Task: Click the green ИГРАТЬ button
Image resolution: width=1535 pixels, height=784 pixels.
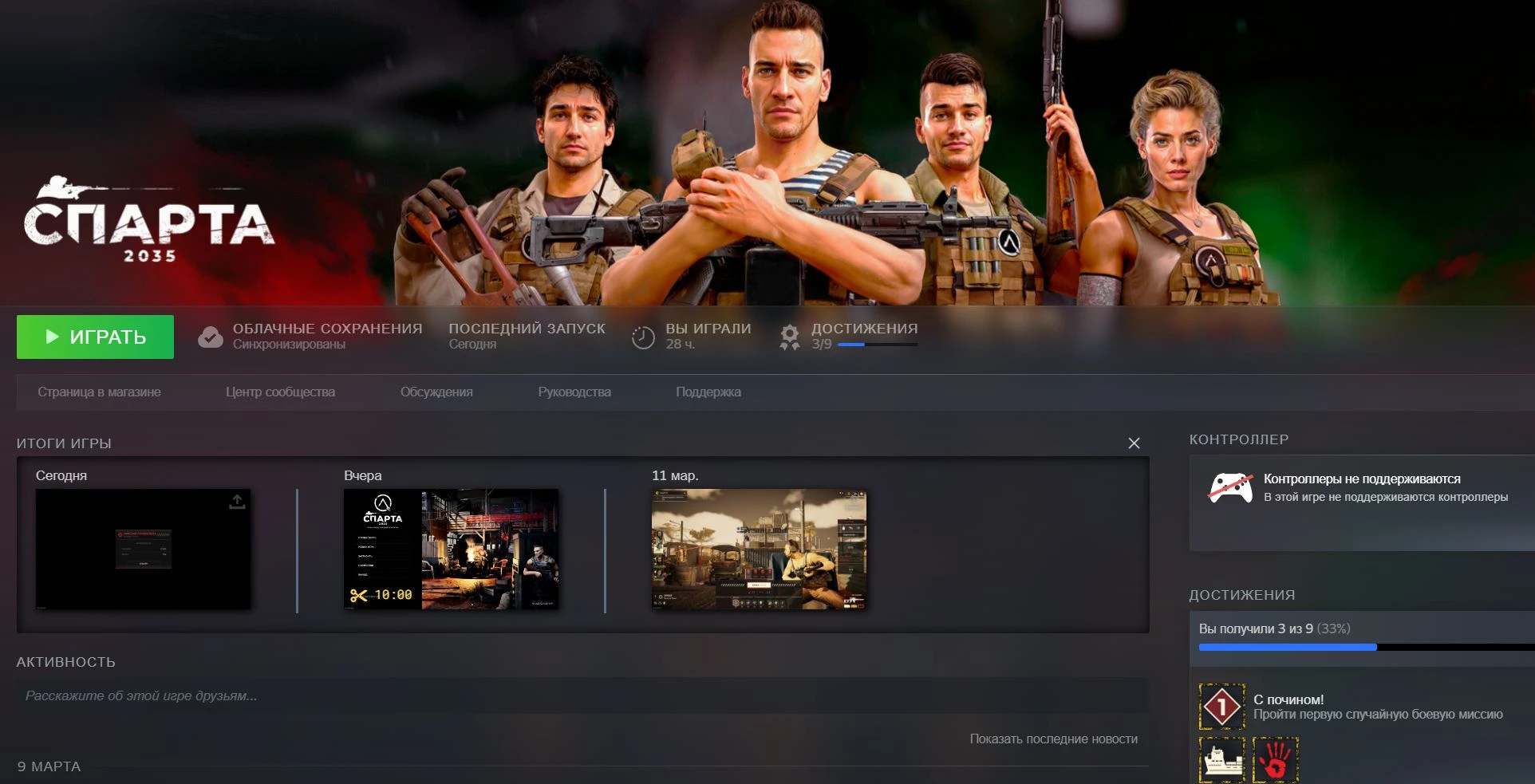Action: coord(95,337)
